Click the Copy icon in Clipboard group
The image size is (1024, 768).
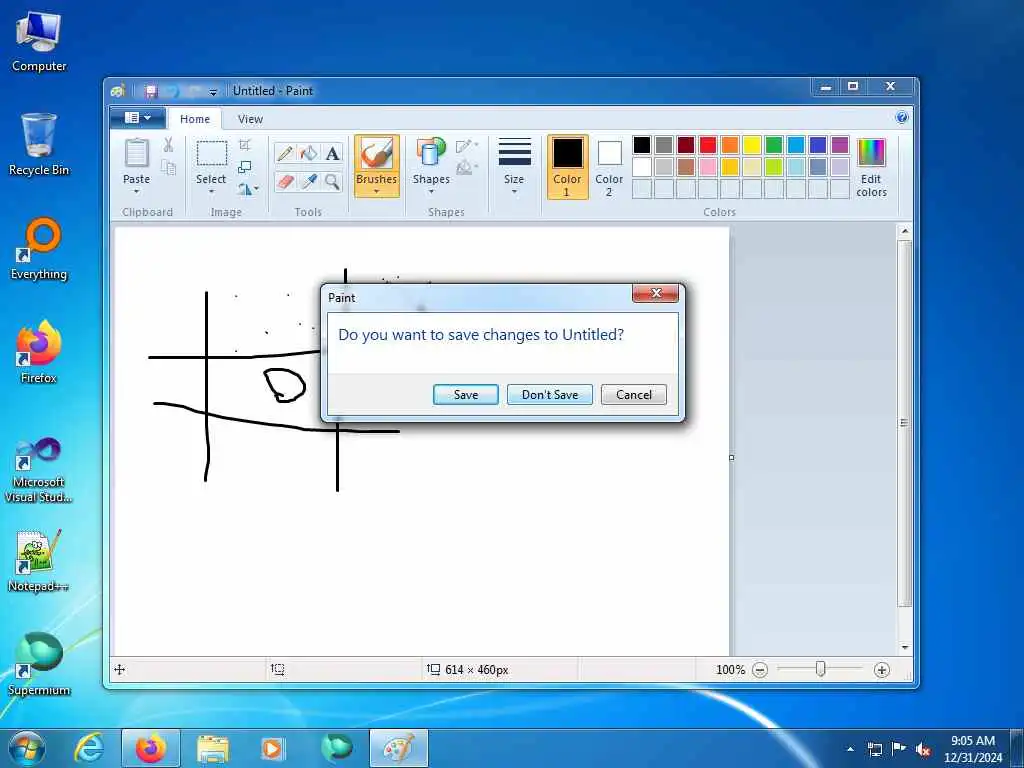pos(168,168)
